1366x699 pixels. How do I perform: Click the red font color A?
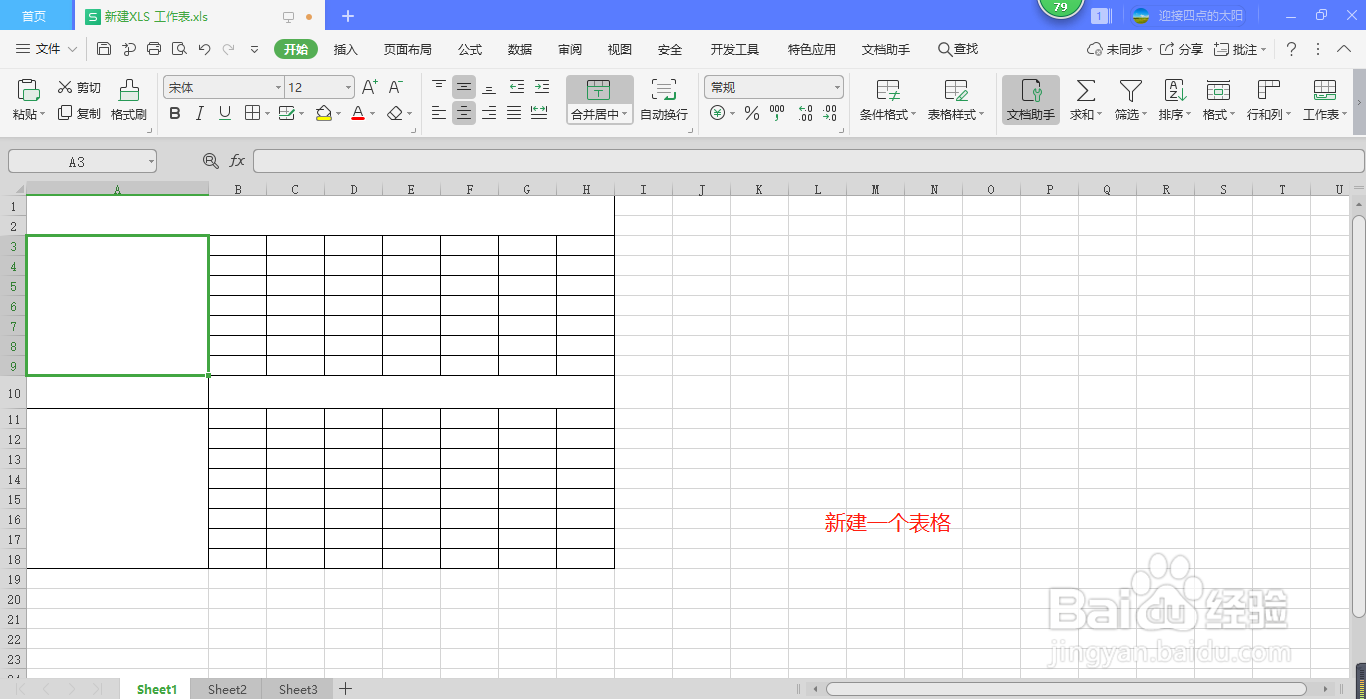pos(358,113)
